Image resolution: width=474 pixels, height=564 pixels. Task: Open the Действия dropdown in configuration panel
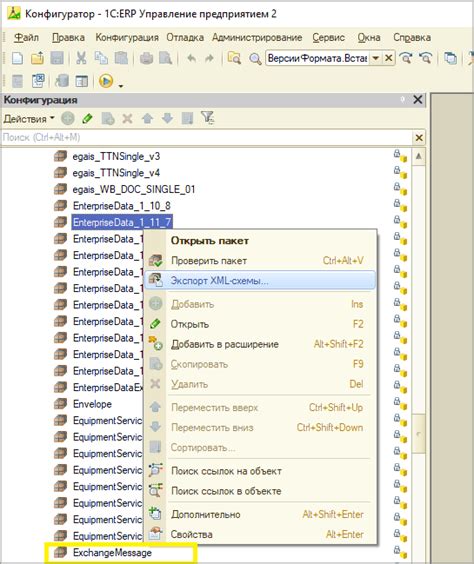(x=29, y=119)
